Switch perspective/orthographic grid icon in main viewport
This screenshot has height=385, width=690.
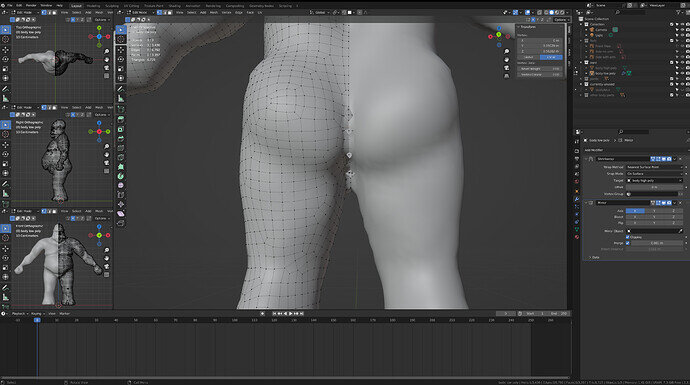[x=506, y=76]
